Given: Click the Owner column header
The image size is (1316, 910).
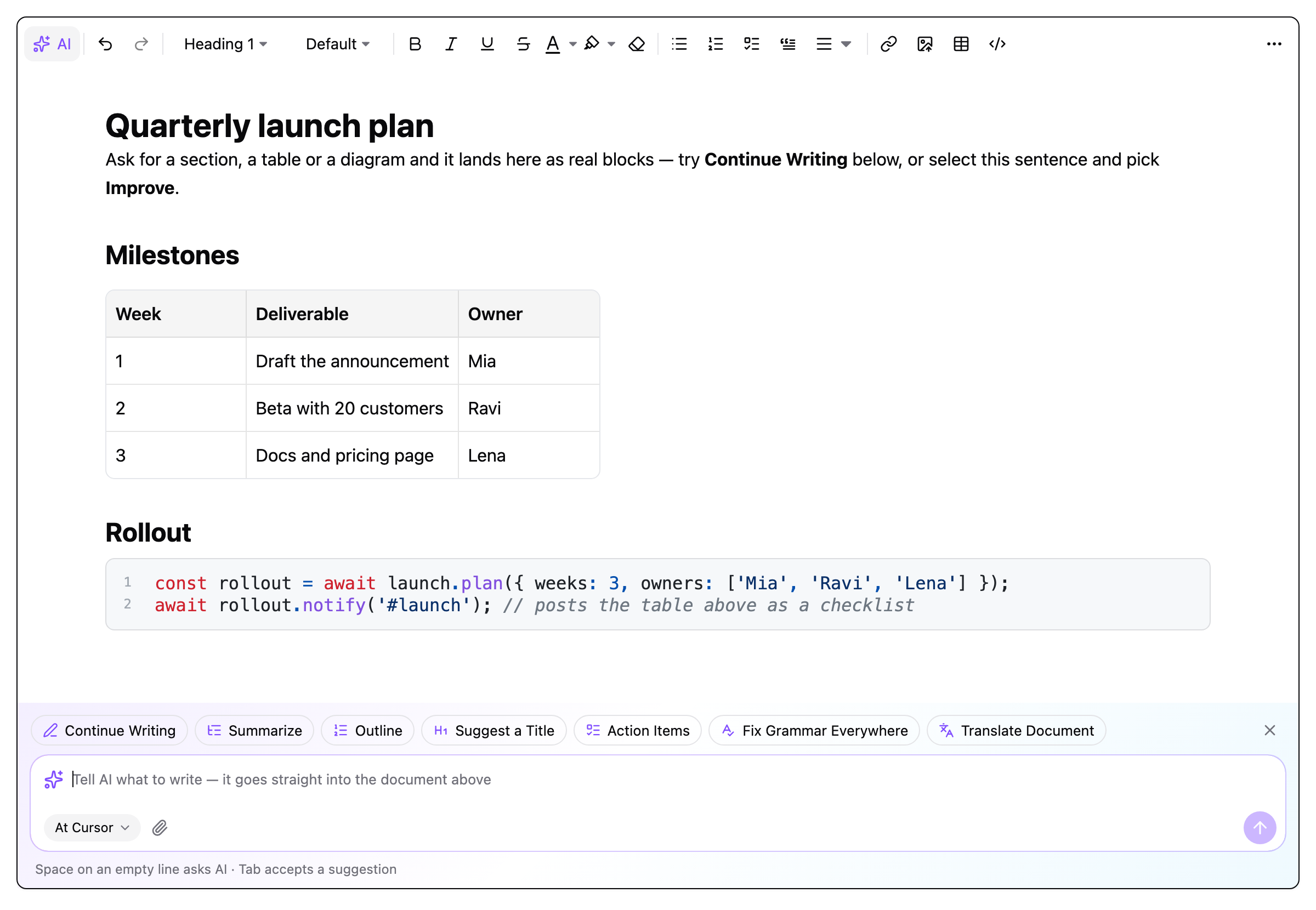Looking at the screenshot, I should point(529,314).
